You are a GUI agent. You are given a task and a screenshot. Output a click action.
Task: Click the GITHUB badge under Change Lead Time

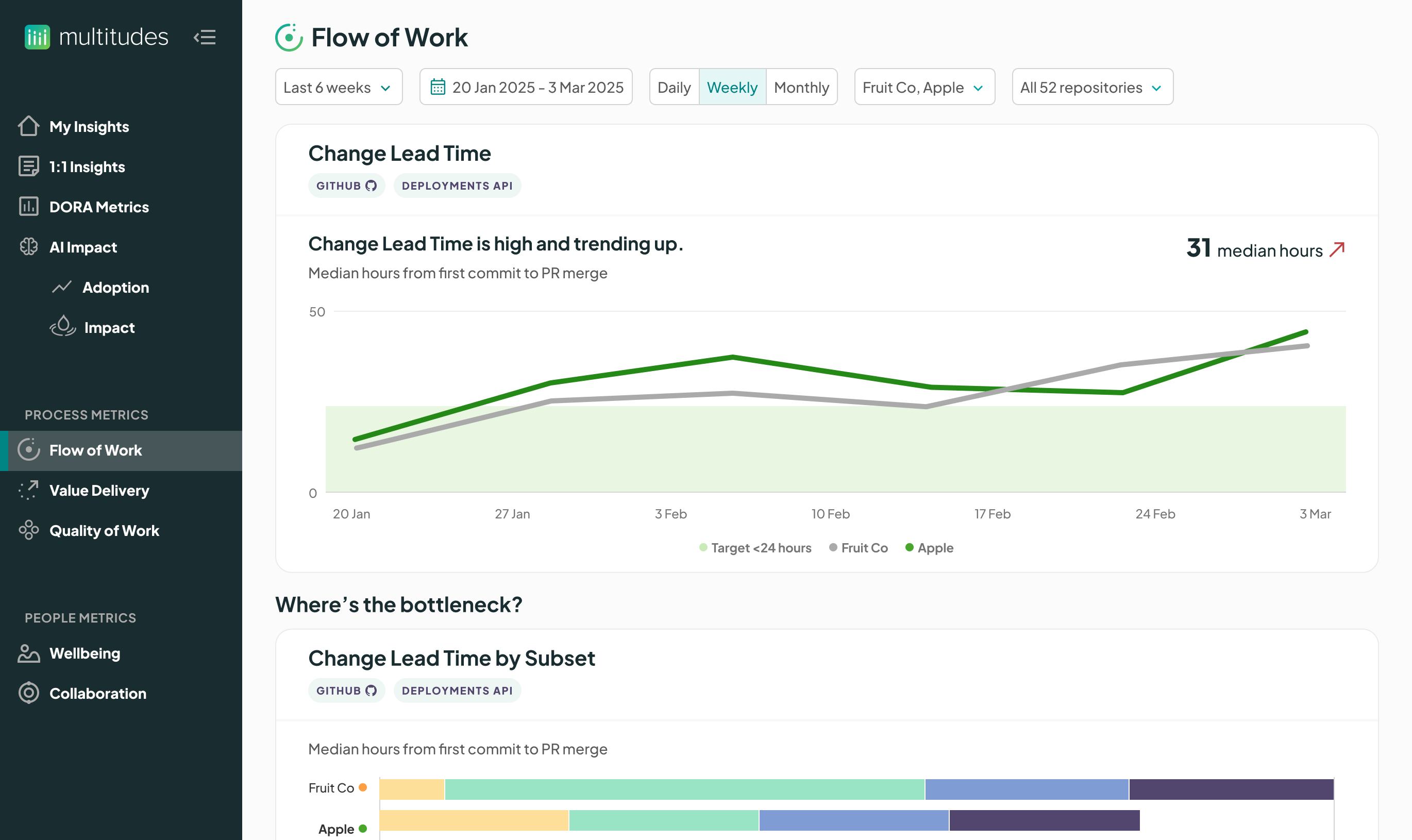point(346,185)
